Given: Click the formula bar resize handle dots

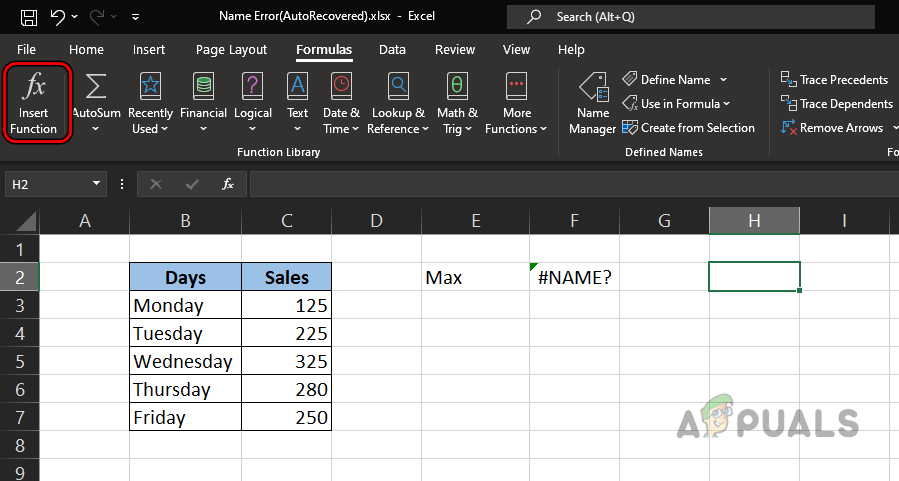Looking at the screenshot, I should pyautogui.click(x=122, y=184).
